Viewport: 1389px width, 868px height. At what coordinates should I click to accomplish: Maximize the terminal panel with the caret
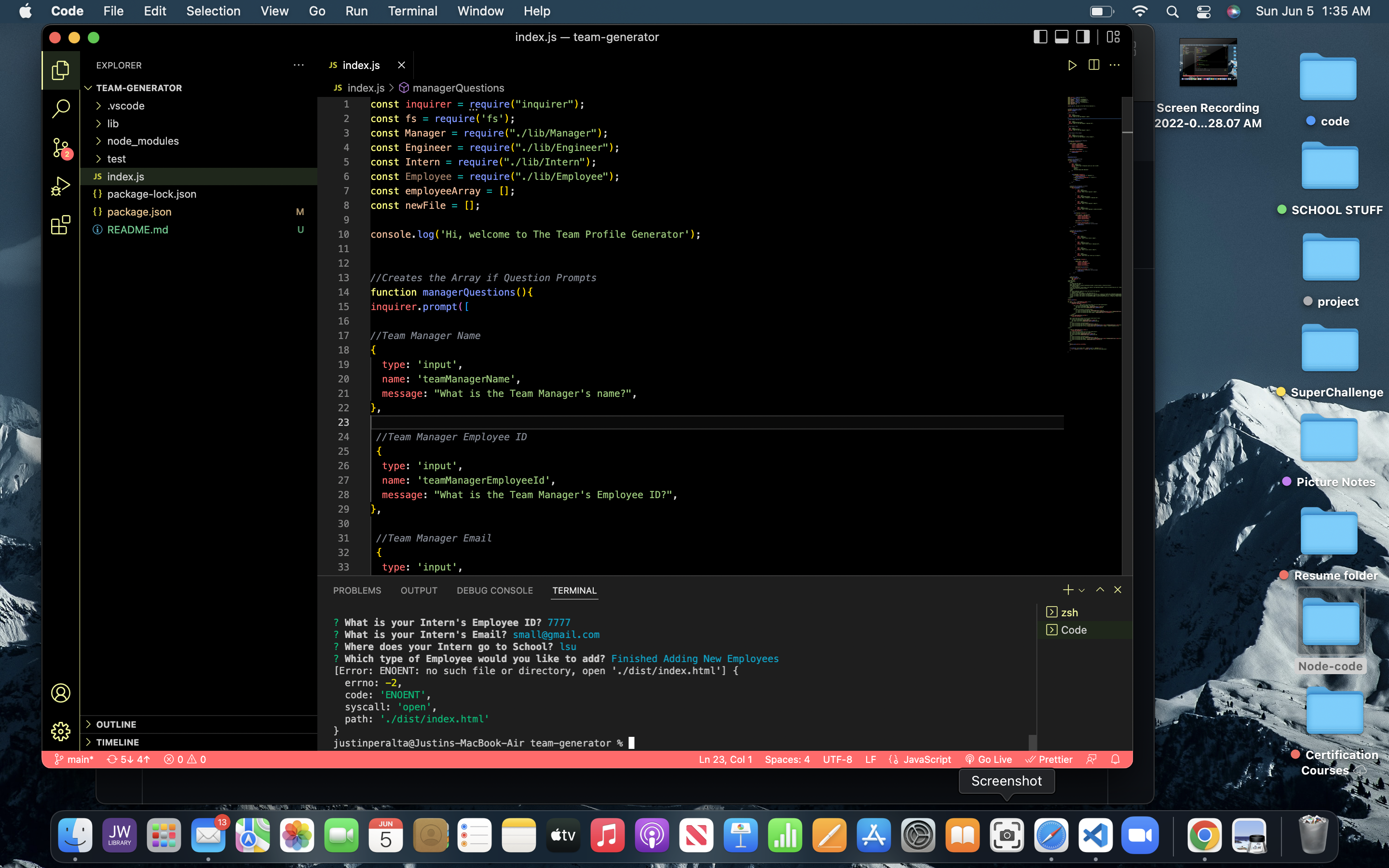point(1100,590)
